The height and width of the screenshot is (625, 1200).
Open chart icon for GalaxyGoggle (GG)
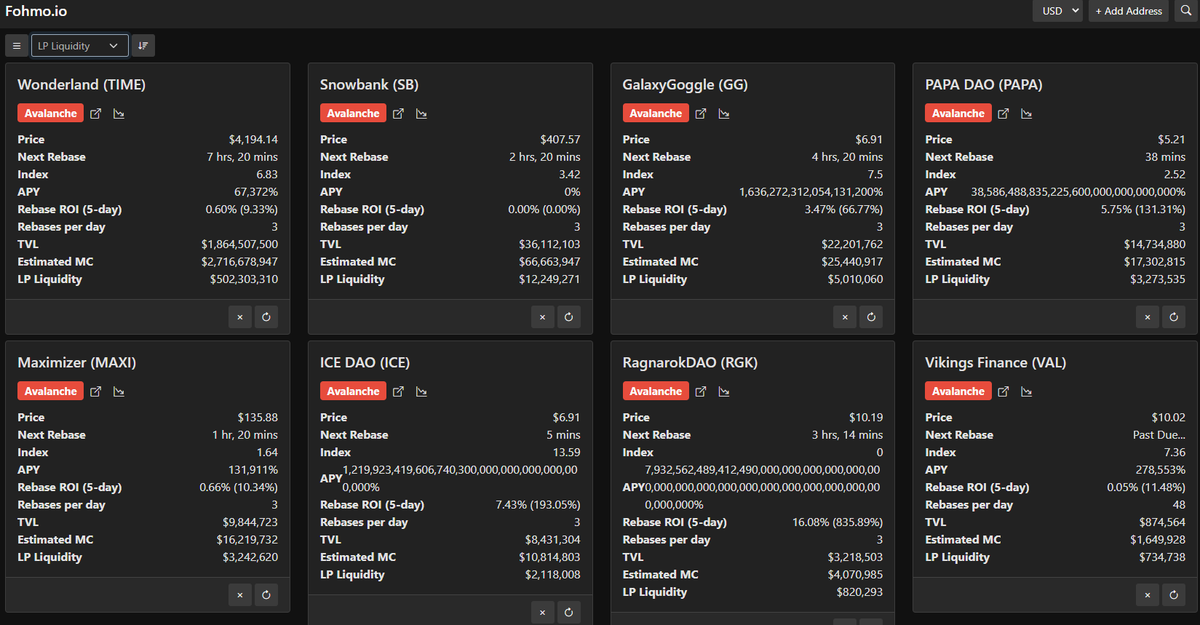point(724,114)
